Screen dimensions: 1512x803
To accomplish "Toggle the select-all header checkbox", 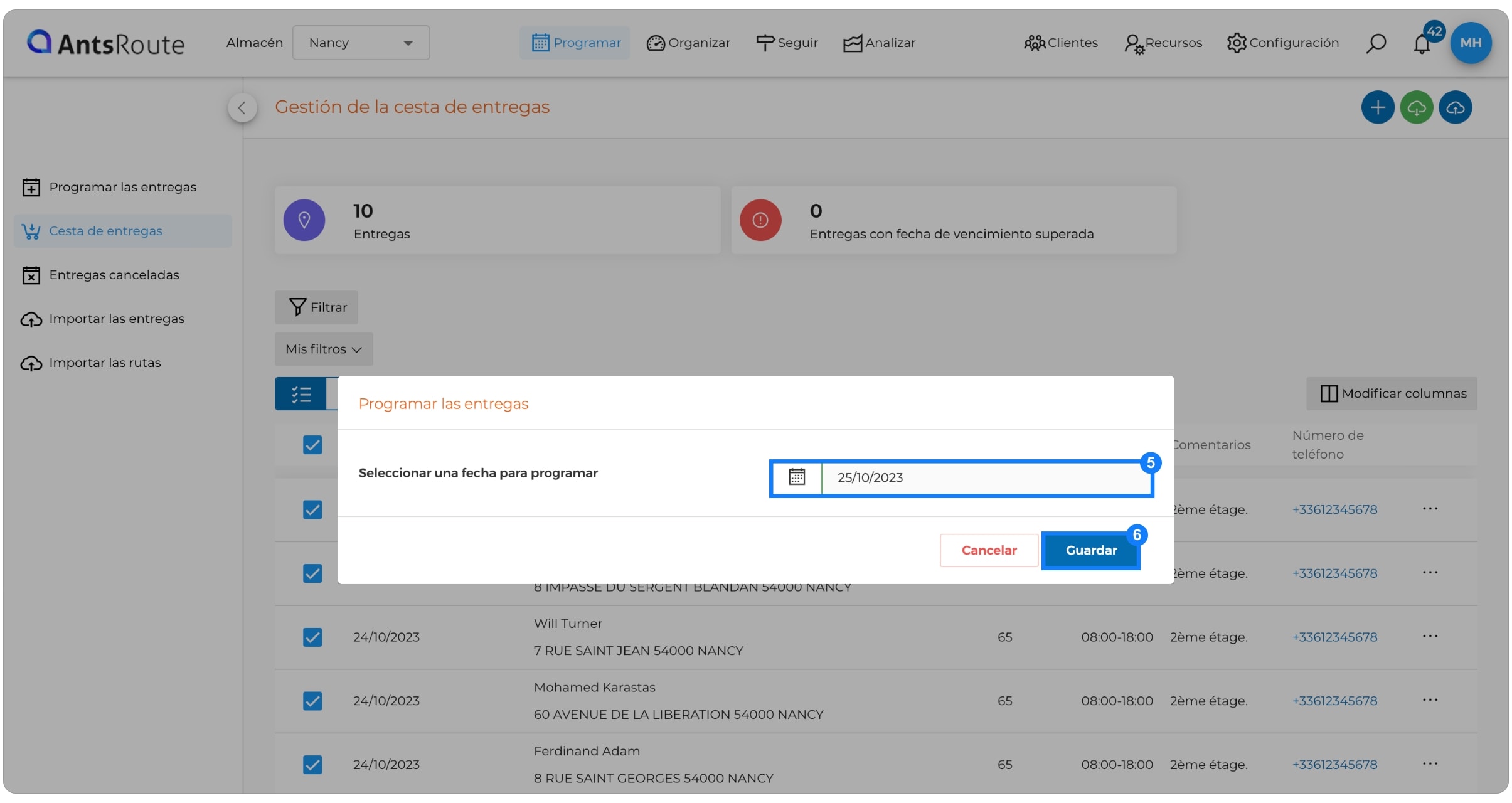I will (312, 445).
